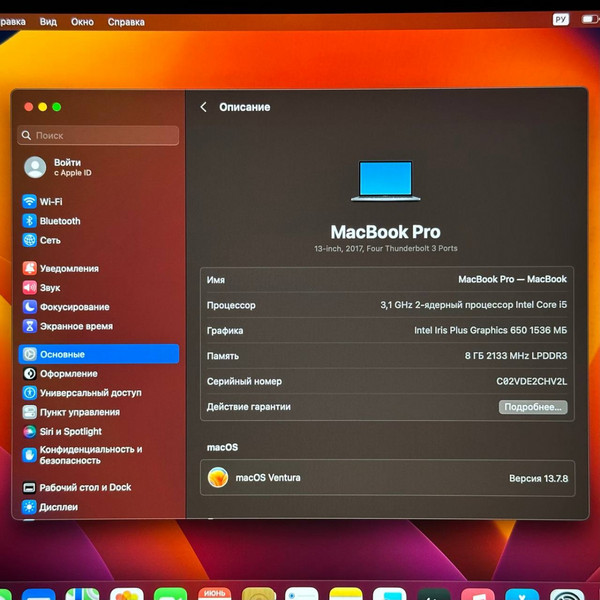Select Фокусирование in the sidebar
This screenshot has width=600, height=600.
[x=66, y=307]
